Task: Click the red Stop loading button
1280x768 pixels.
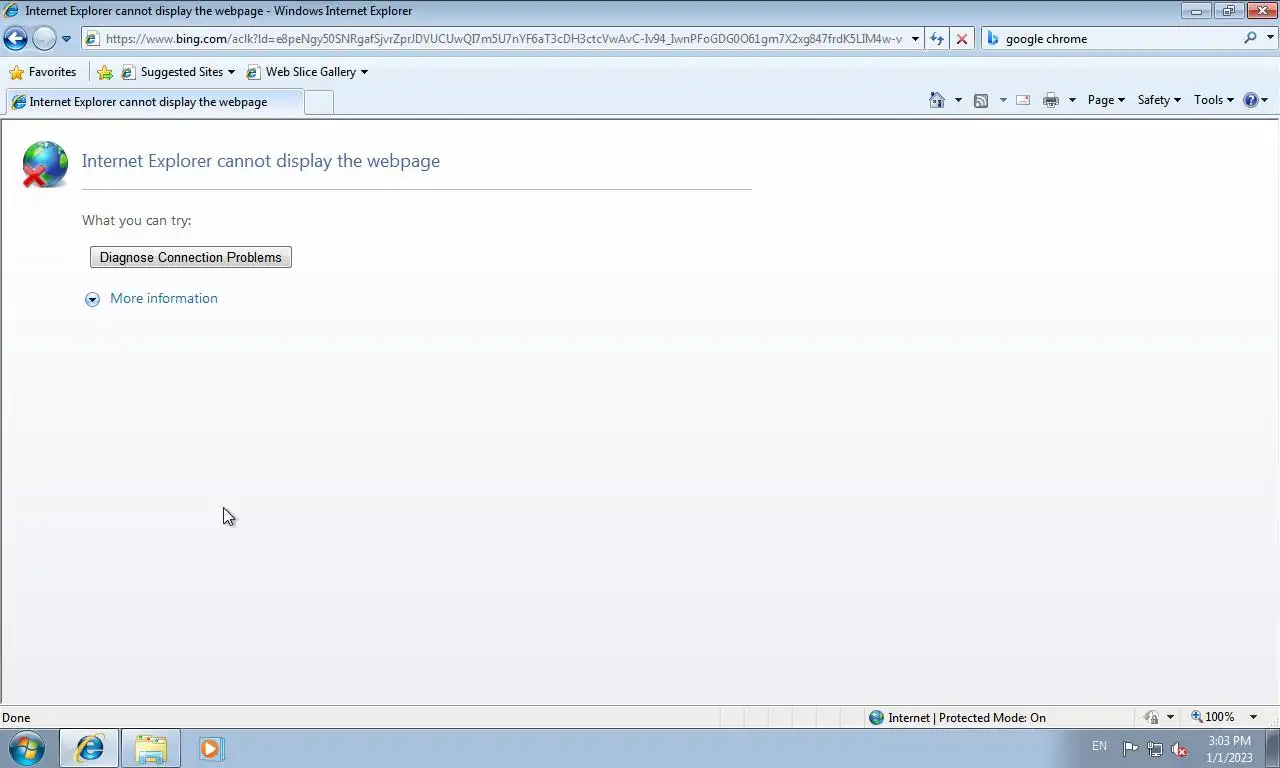Action: click(x=962, y=39)
